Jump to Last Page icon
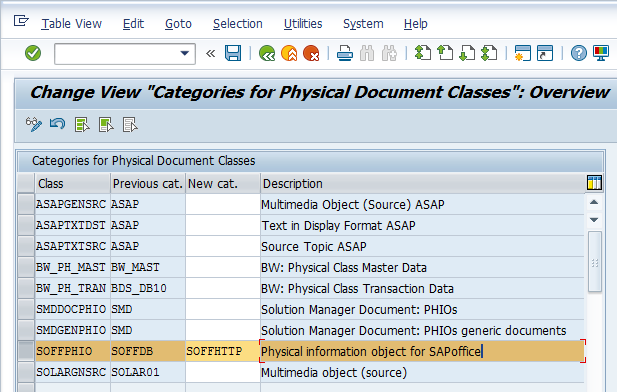 click(x=489, y=53)
